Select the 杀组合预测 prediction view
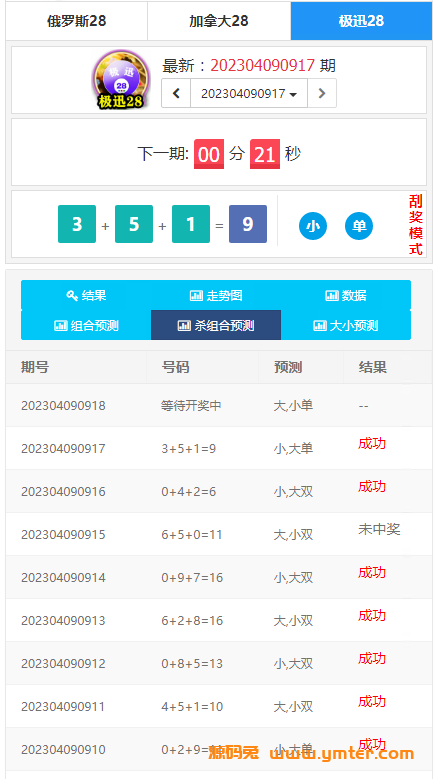The image size is (434, 779). coord(216,325)
